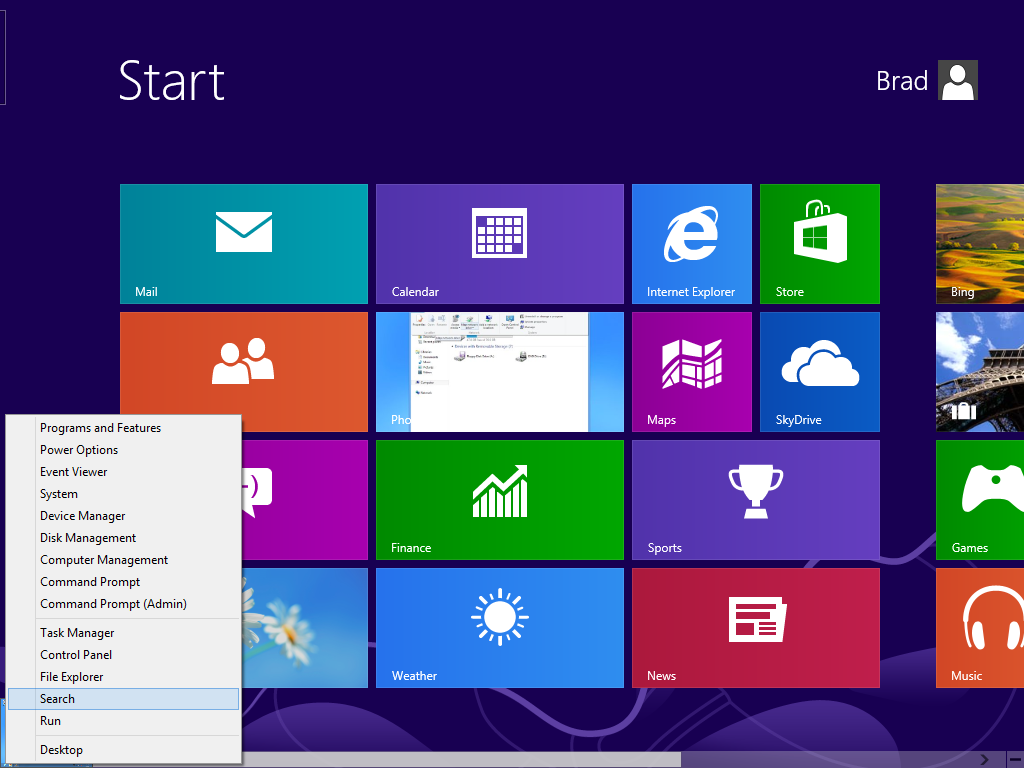
Task: Open Event Viewer from context menu
Action: (123, 472)
